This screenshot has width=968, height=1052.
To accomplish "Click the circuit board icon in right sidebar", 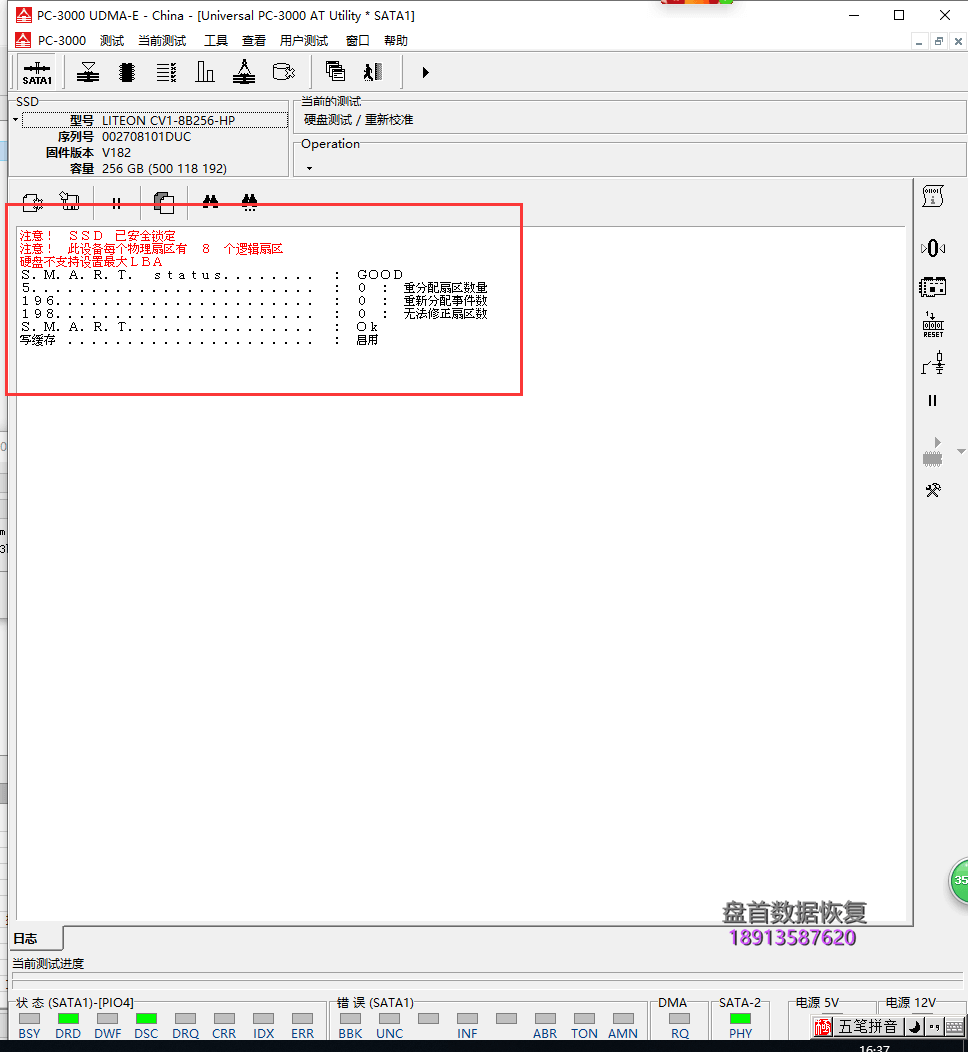I will (x=932, y=287).
